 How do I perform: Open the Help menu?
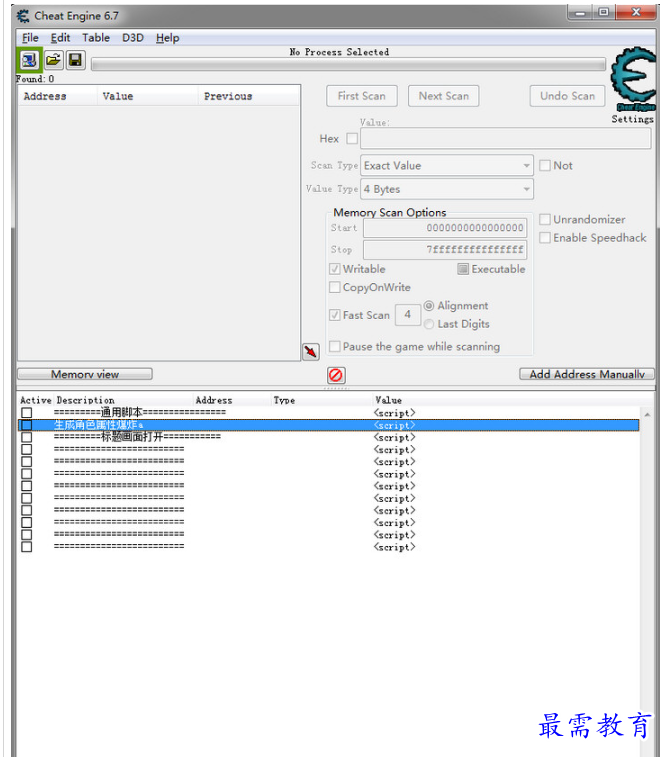[x=168, y=38]
